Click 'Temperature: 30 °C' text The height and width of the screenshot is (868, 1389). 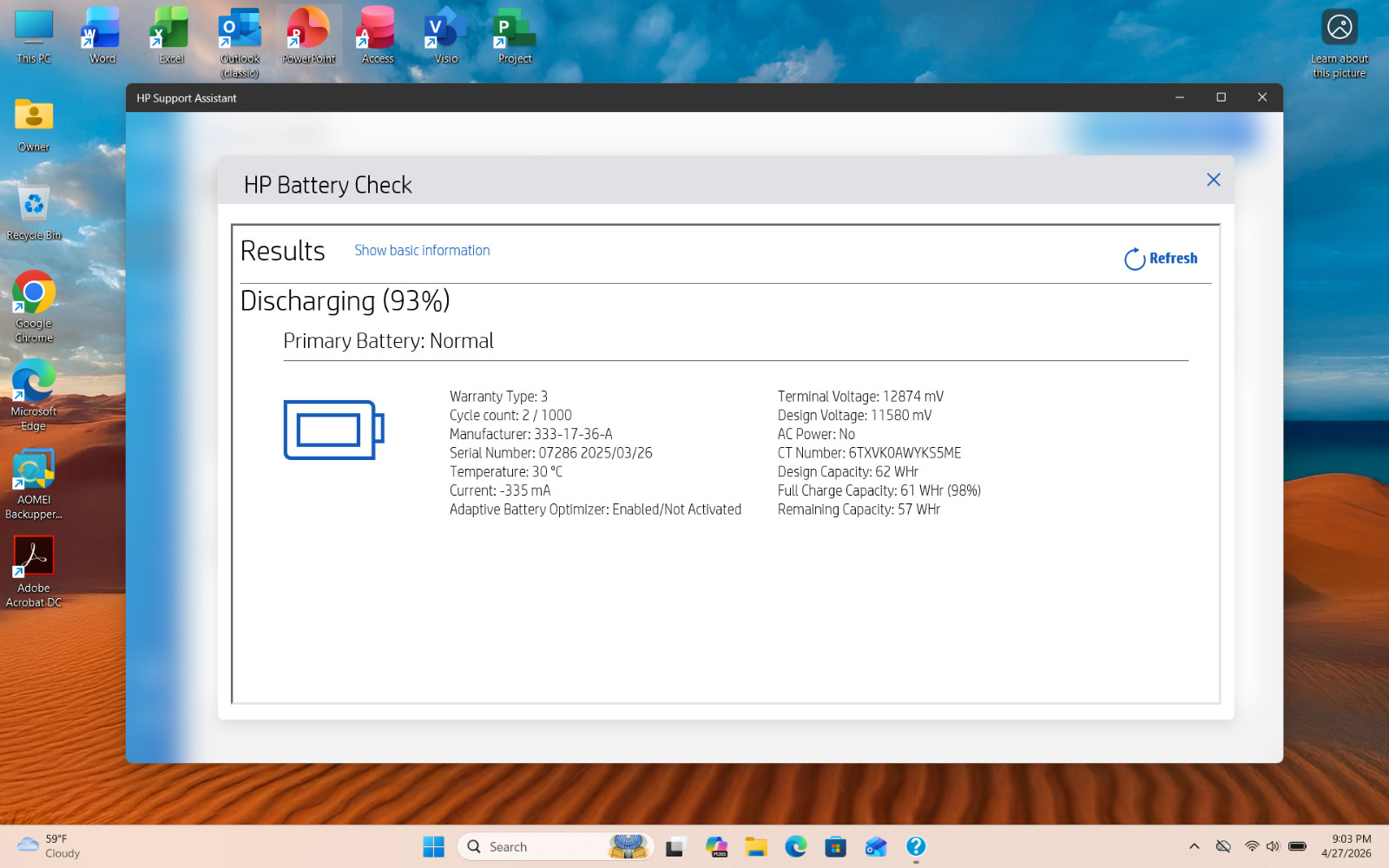click(506, 471)
